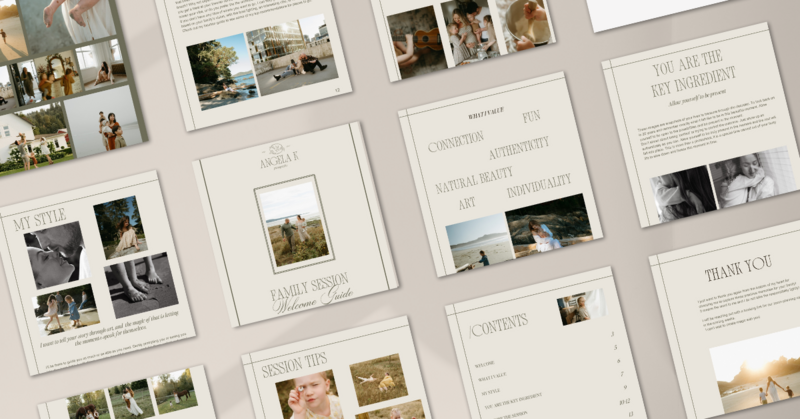Click the '/CONTENTS' heading
The height and width of the screenshot is (419, 800).
coord(498,325)
